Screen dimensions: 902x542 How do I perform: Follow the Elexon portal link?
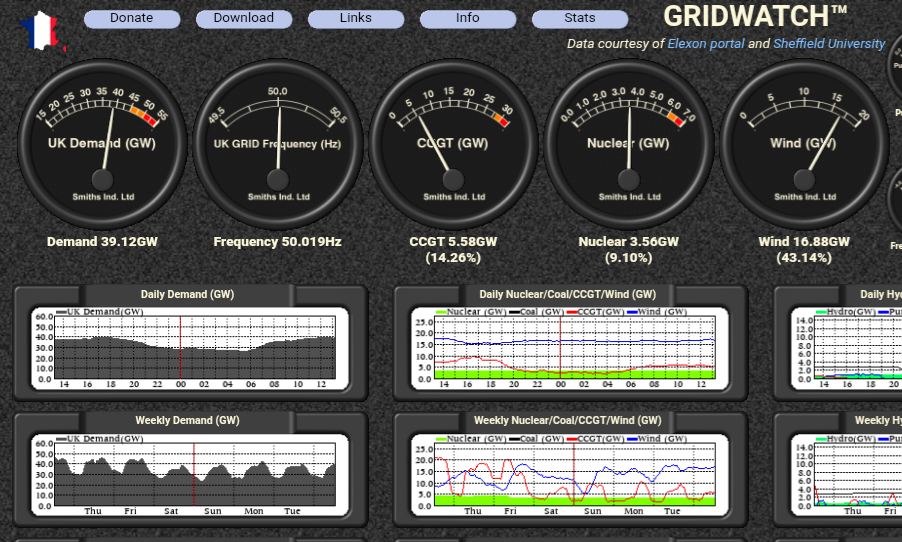coord(706,44)
